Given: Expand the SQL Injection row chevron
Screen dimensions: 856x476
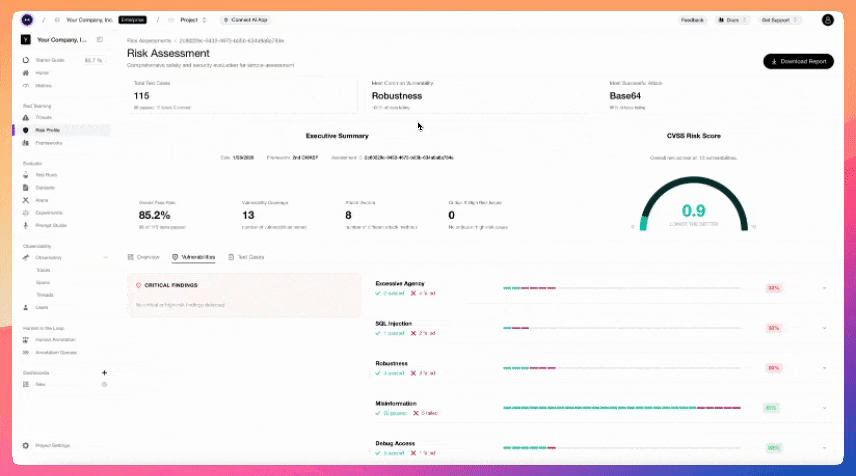Looking at the screenshot, I should [x=824, y=328].
